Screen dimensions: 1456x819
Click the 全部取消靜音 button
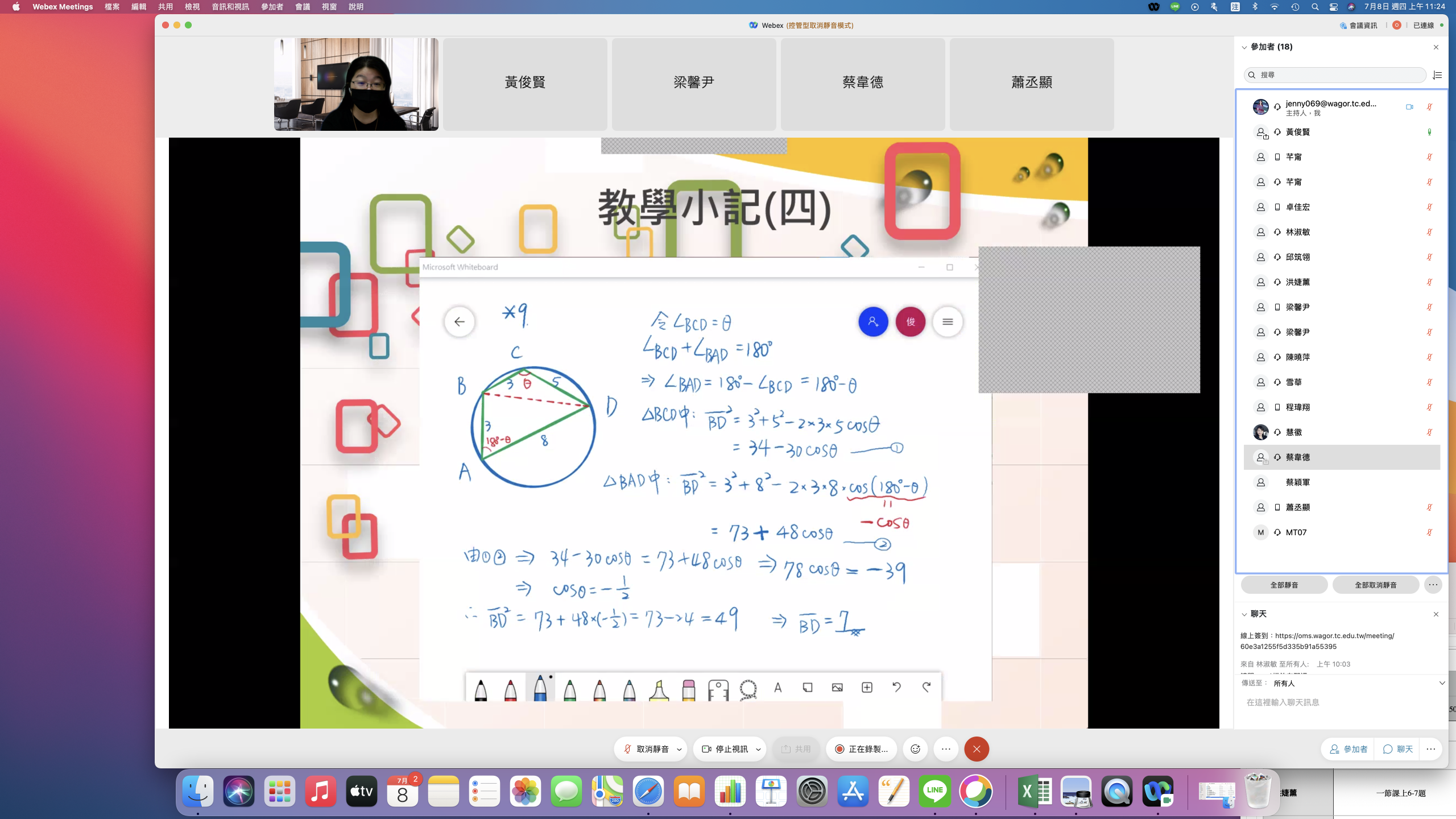[1375, 585]
